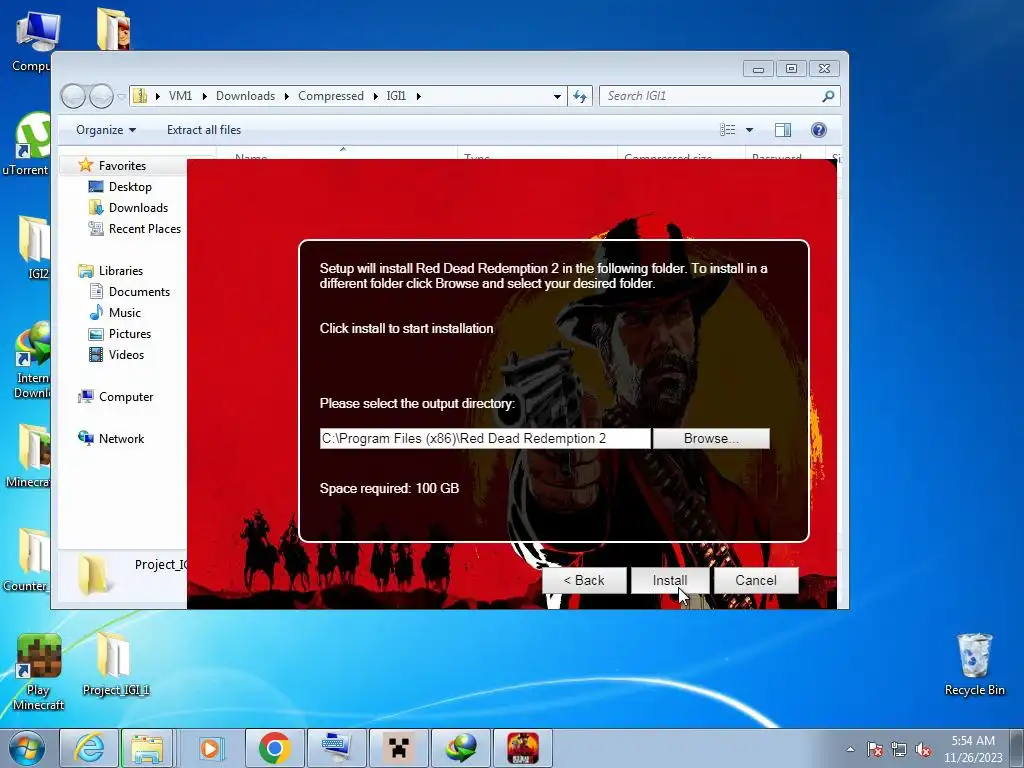Refresh the Explorer address bar
The image size is (1024, 768).
point(580,97)
